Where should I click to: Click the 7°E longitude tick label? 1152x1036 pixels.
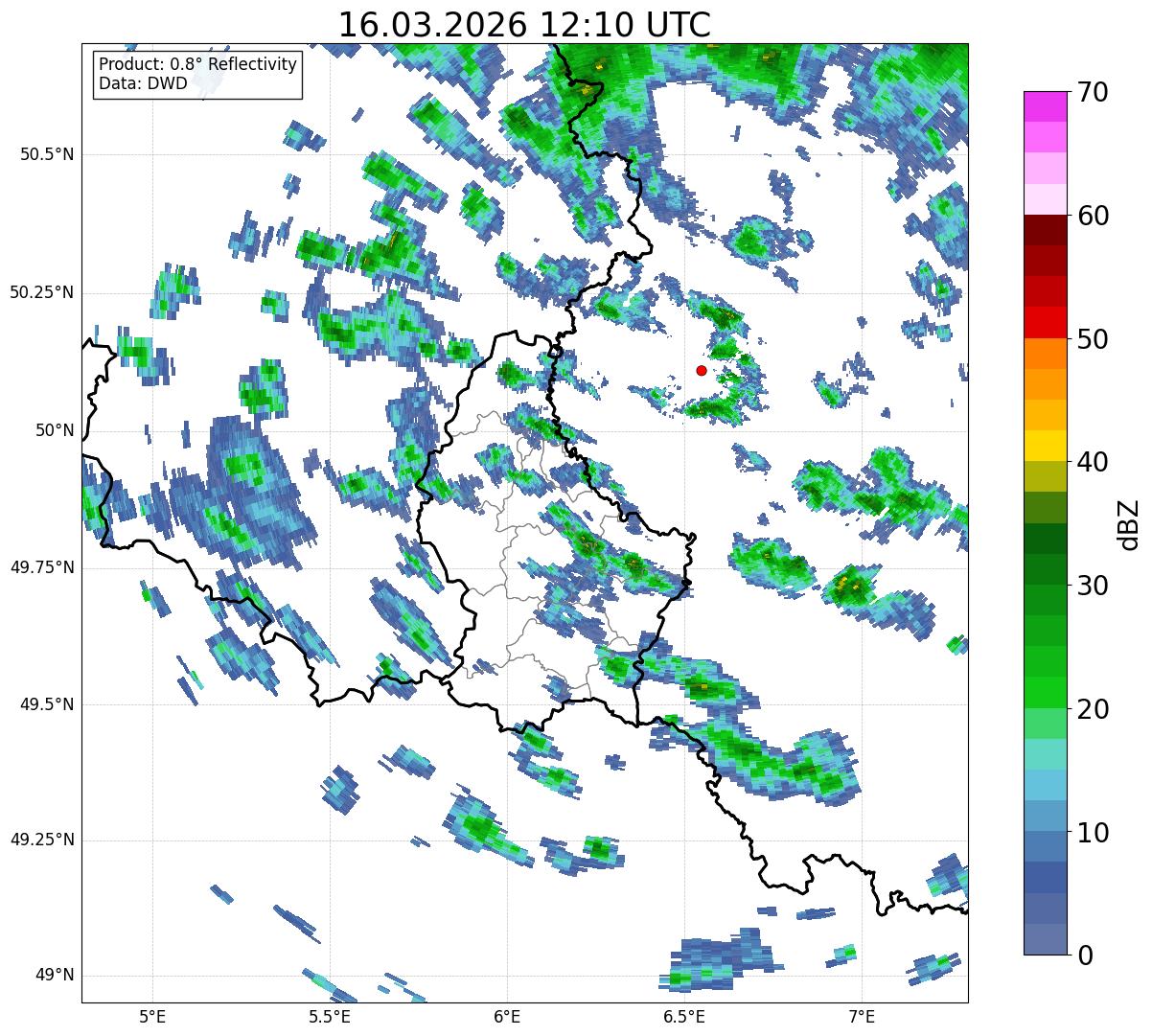tap(862, 1016)
